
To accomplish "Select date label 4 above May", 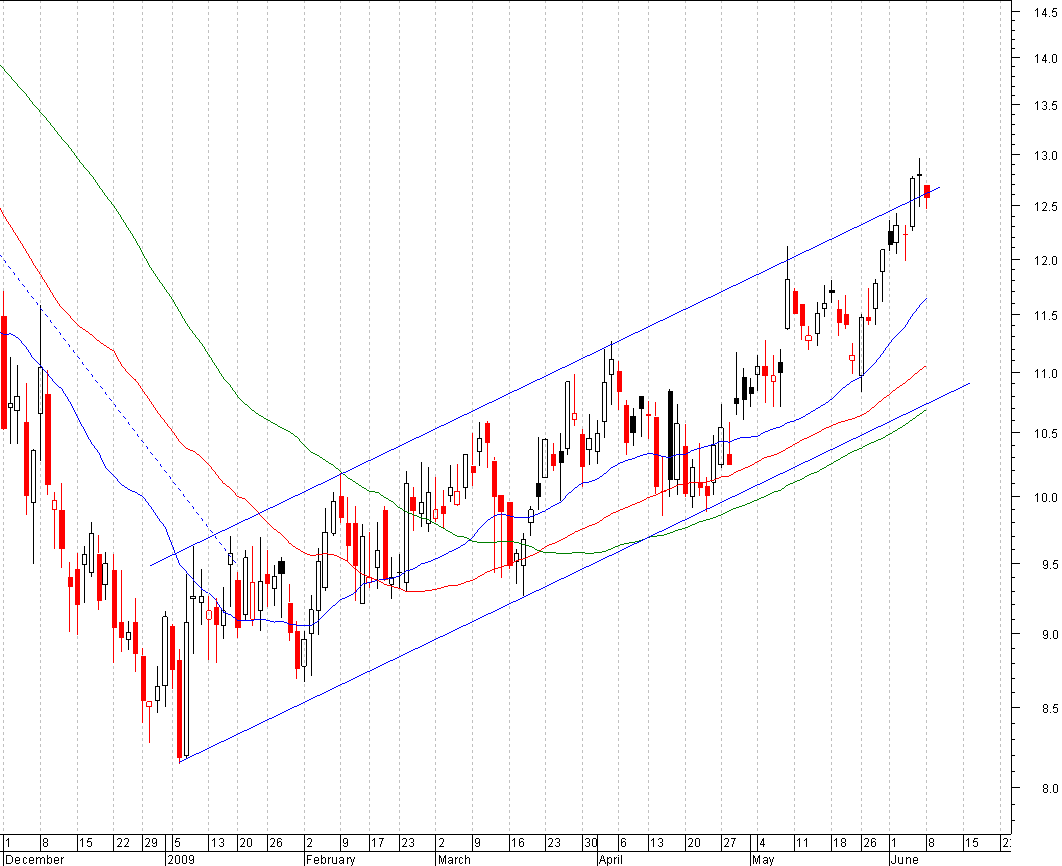I will pyautogui.click(x=762, y=843).
